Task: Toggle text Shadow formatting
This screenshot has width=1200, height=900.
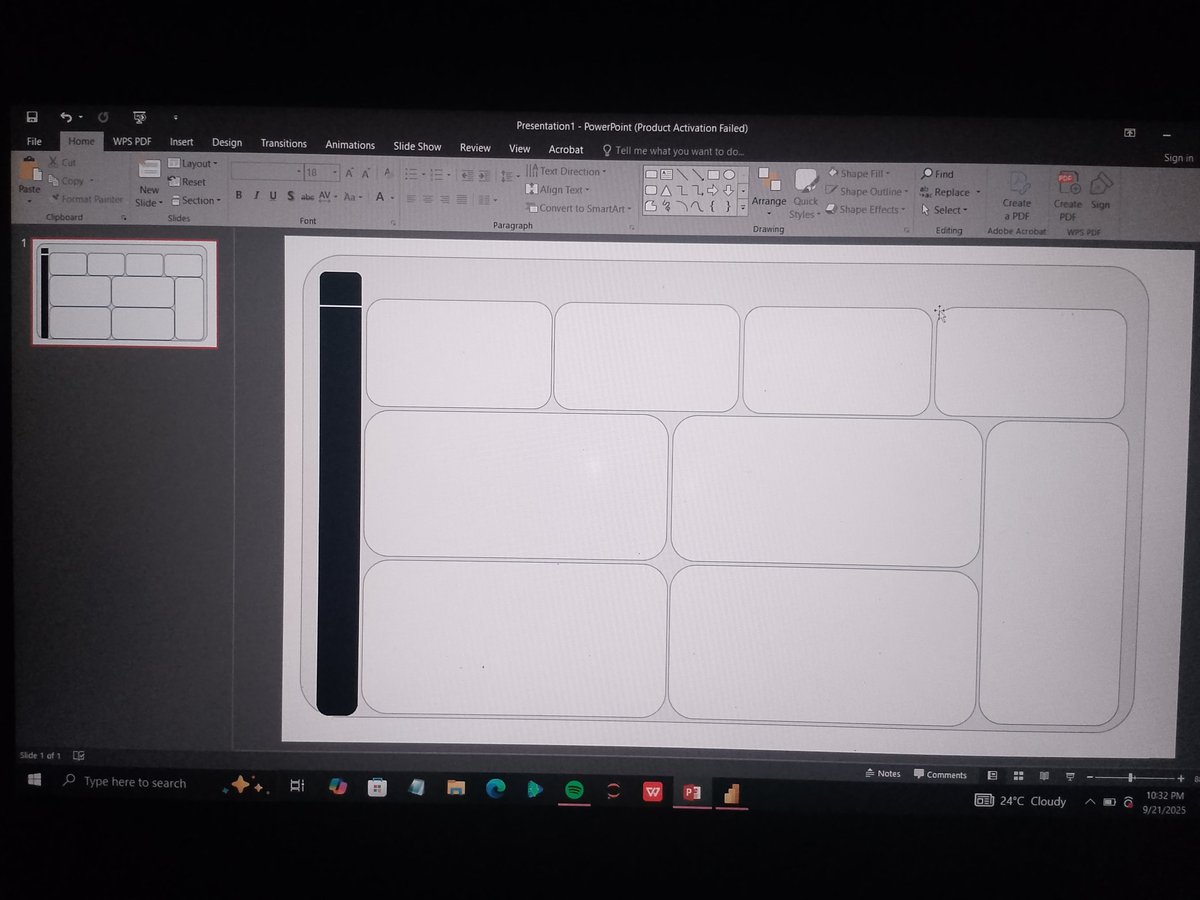Action: (290, 196)
